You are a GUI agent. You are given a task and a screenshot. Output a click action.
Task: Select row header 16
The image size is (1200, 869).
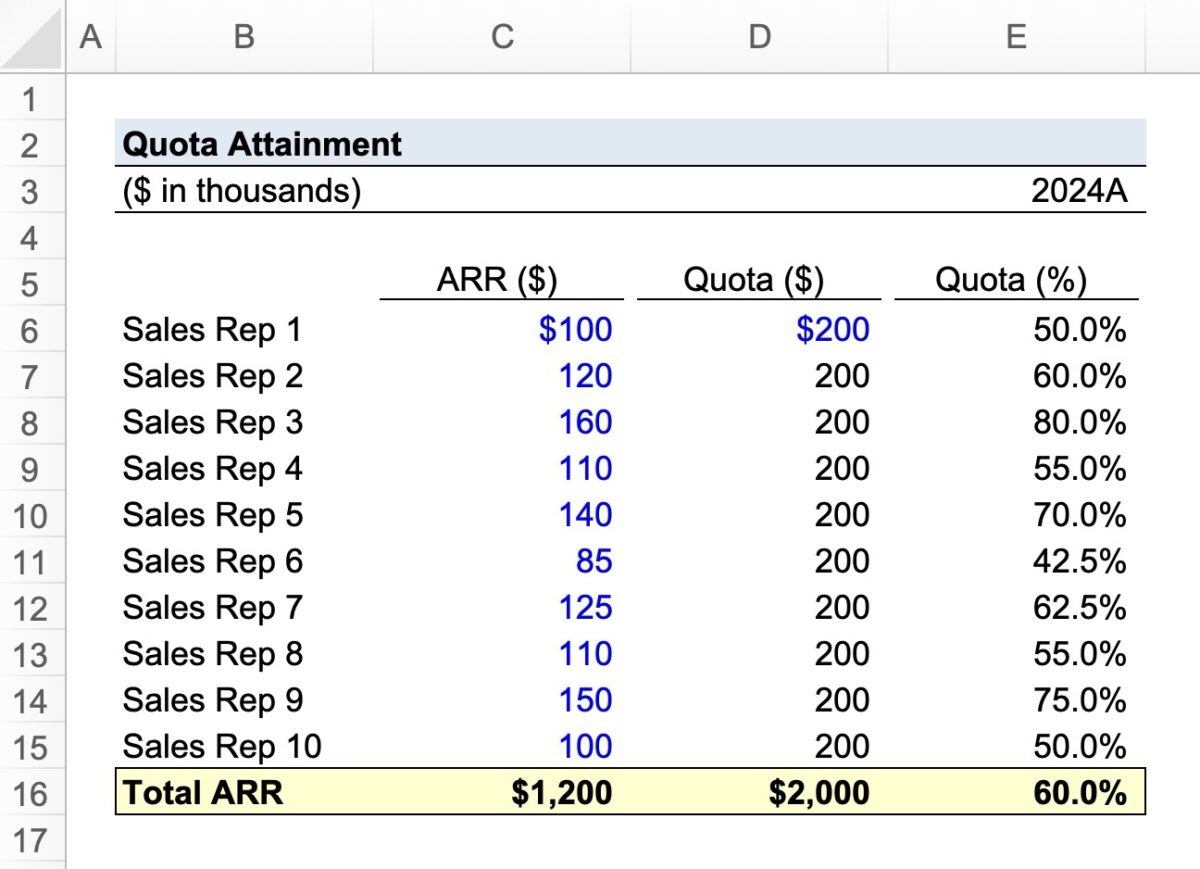pos(33,792)
